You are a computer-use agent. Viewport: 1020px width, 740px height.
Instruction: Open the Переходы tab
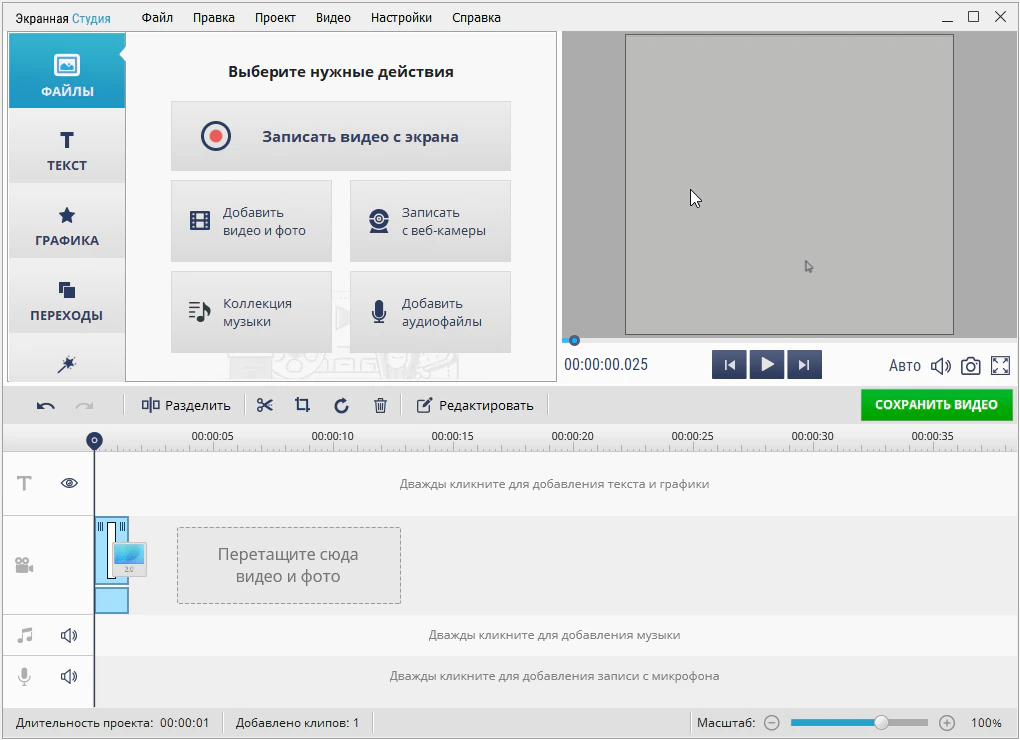(67, 300)
